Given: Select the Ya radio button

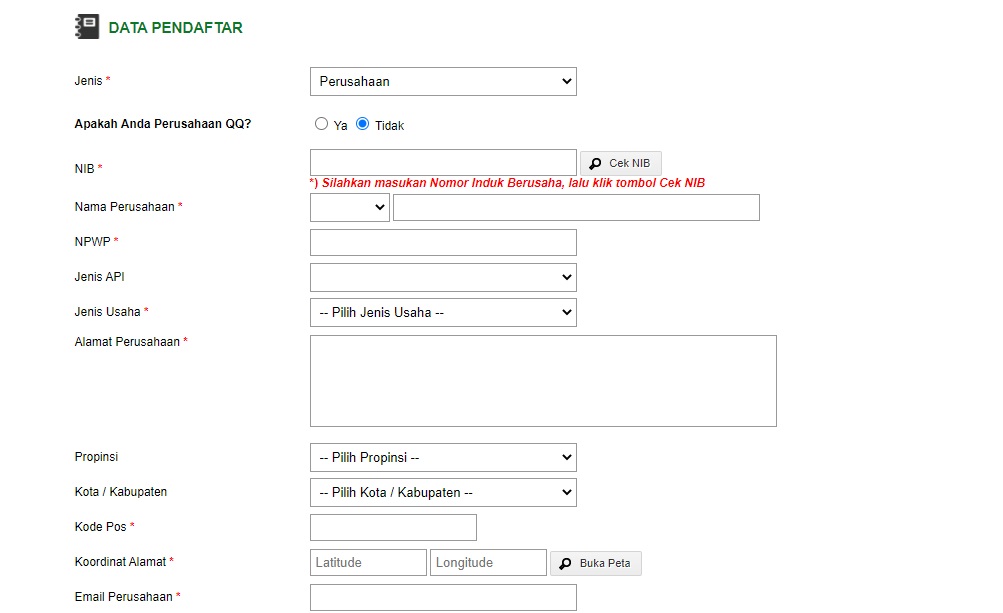Looking at the screenshot, I should tap(321, 124).
